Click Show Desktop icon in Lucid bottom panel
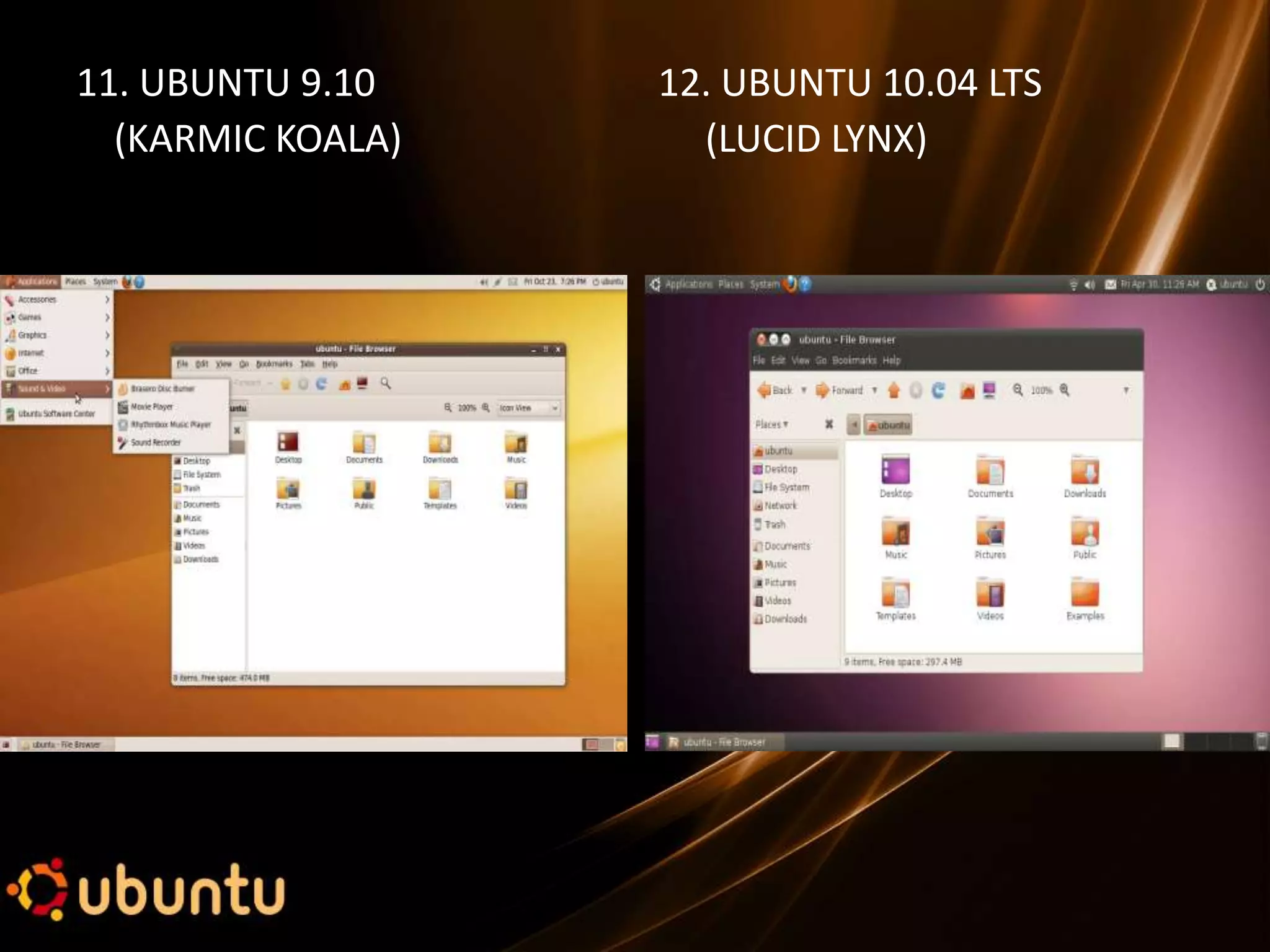The width and height of the screenshot is (1270, 952). [x=652, y=741]
